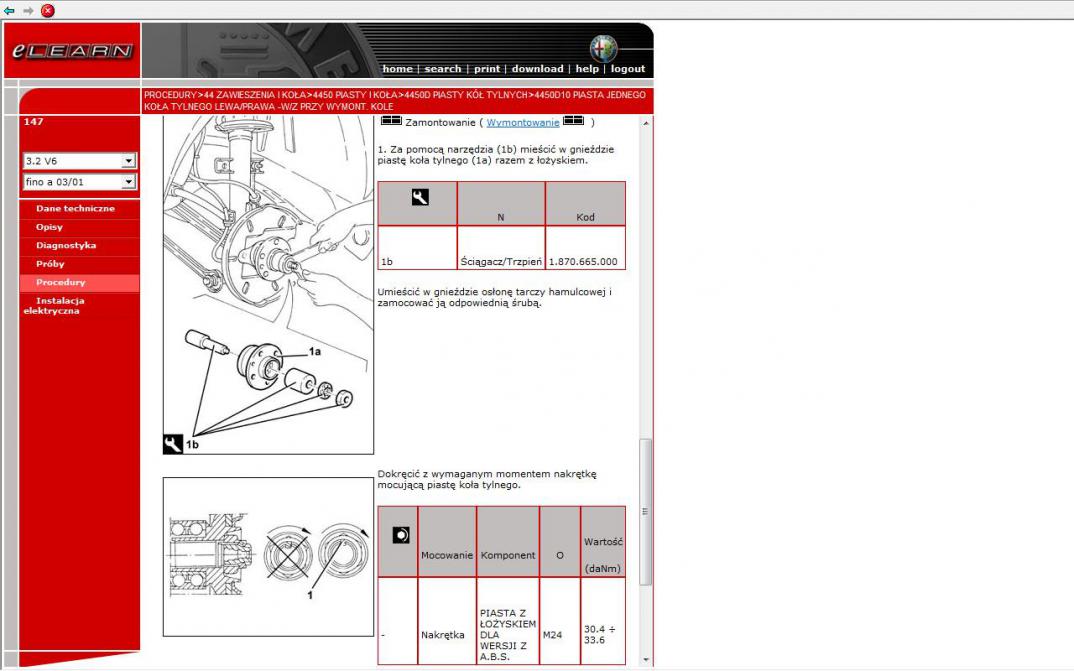Click book icon after Wymontowanie link

coord(573,121)
